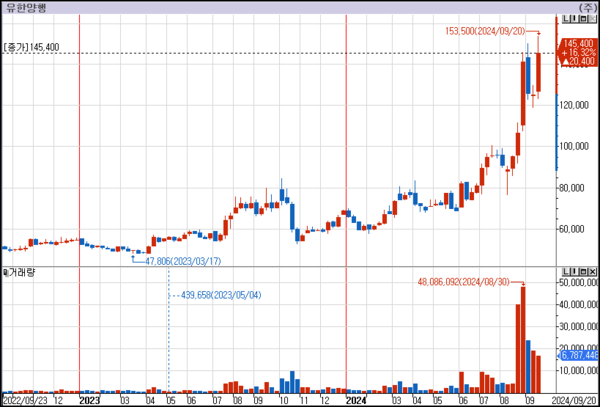Click the 2024 year label on time axis

tap(355, 400)
